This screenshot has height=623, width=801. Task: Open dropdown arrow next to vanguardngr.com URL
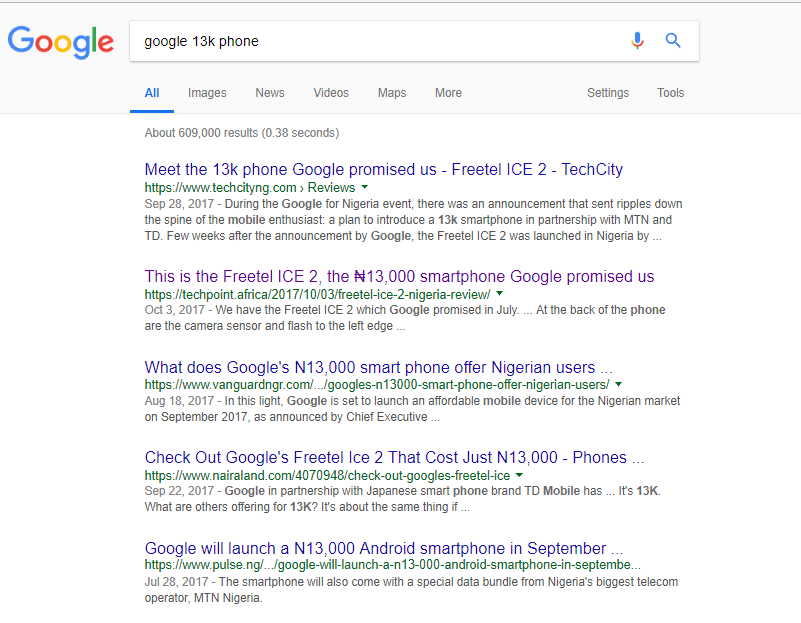coord(619,384)
